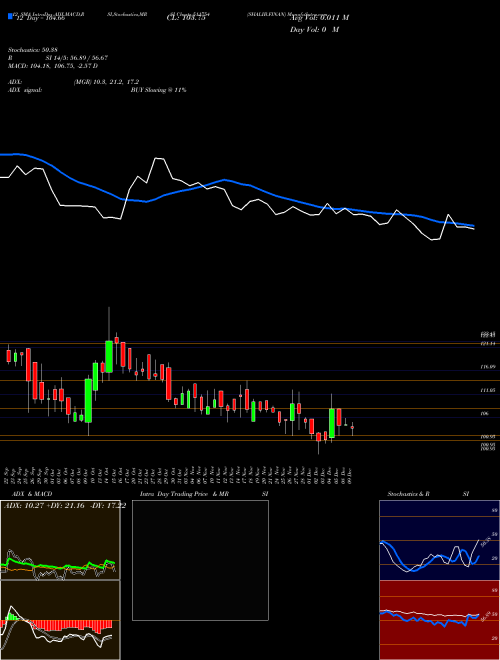Click the 'Day Vol: 0 M' text
Screen dimensions: 500x660
[314, 29]
